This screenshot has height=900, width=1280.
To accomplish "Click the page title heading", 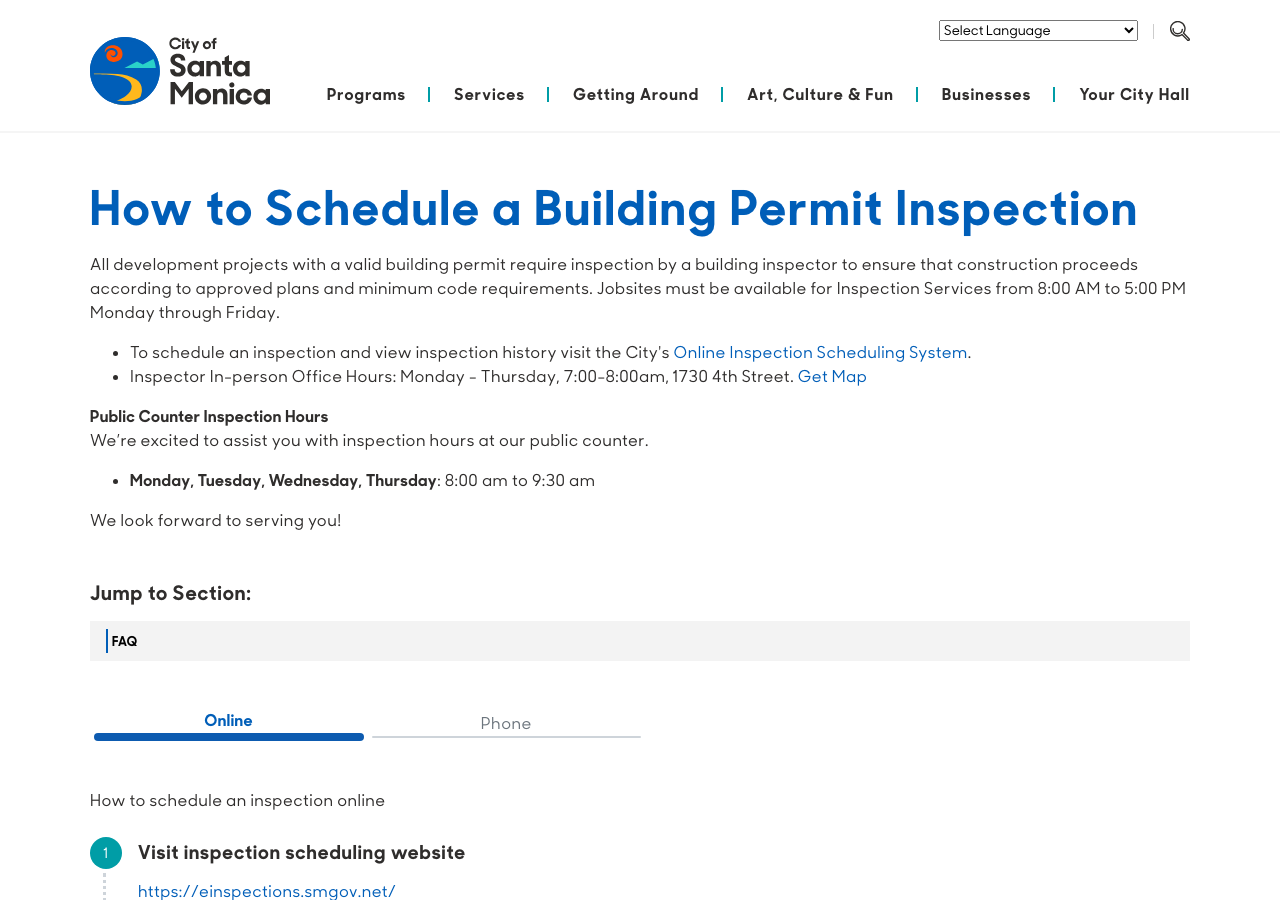I will (613, 208).
